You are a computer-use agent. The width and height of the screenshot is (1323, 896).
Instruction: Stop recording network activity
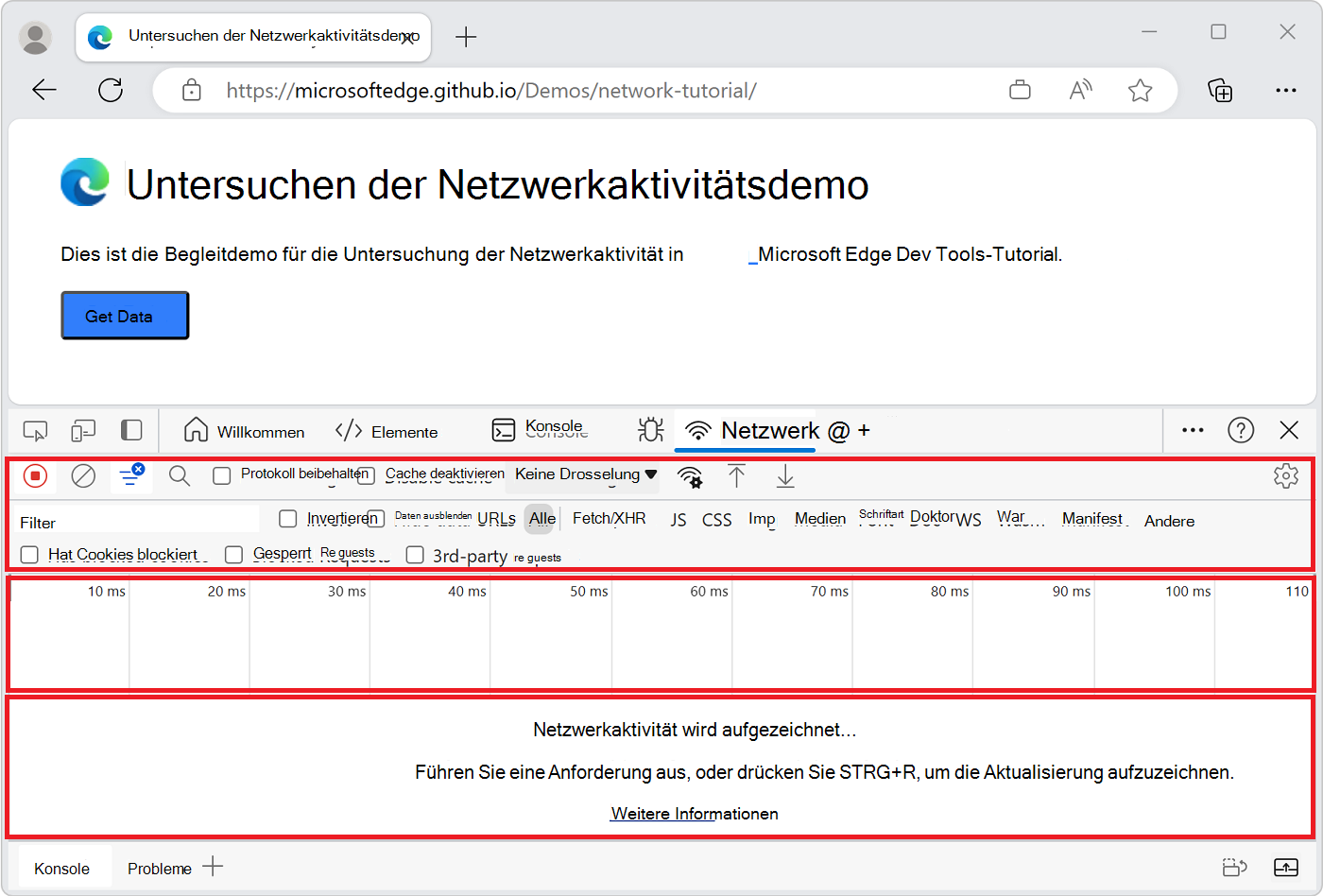click(x=35, y=476)
